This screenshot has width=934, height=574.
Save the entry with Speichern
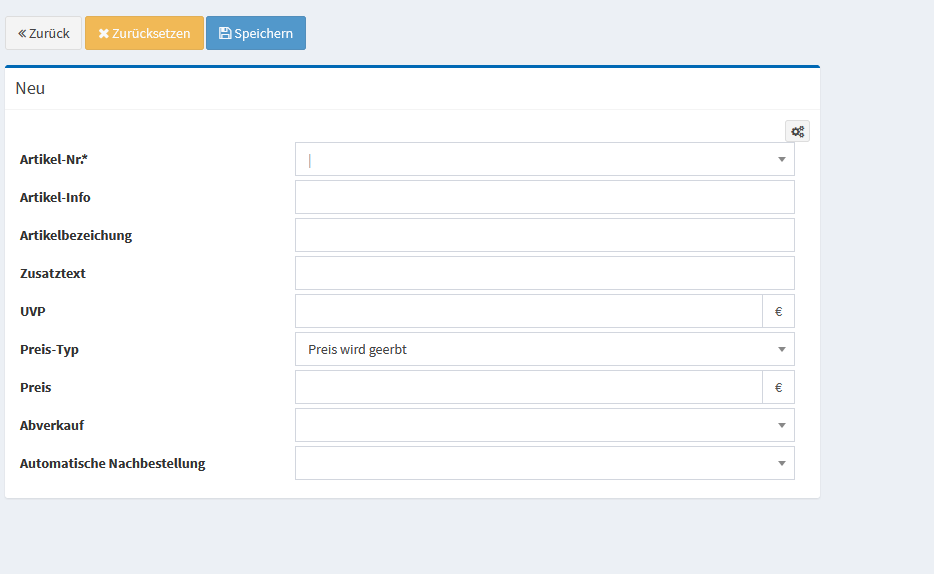pos(256,33)
